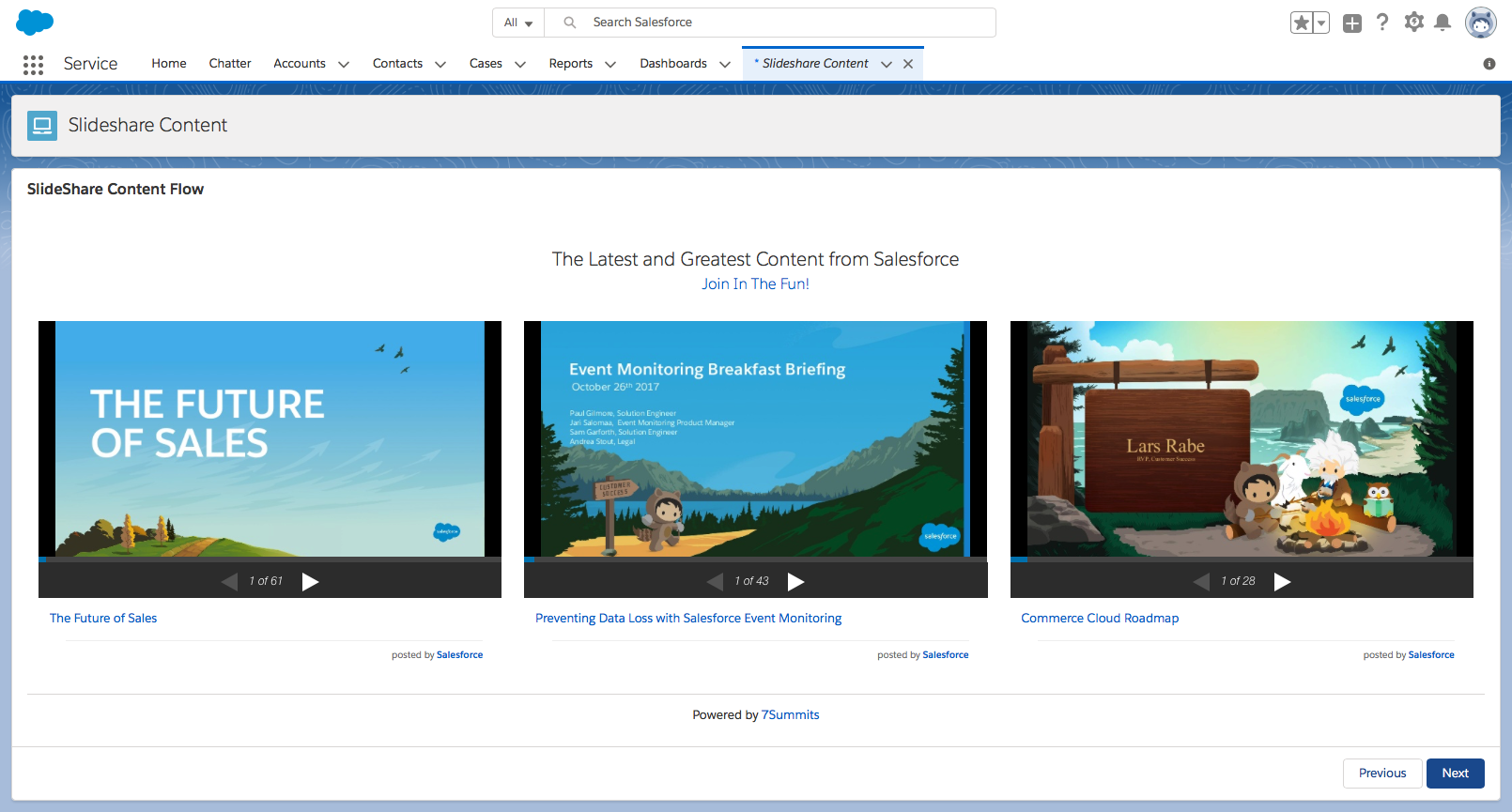Viewport: 1512px width, 812px height.
Task: Open the Help question mark icon
Action: click(1382, 23)
